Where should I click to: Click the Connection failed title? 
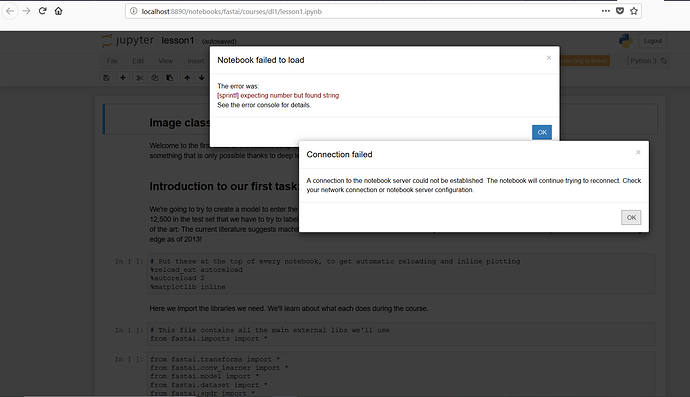tap(339, 154)
